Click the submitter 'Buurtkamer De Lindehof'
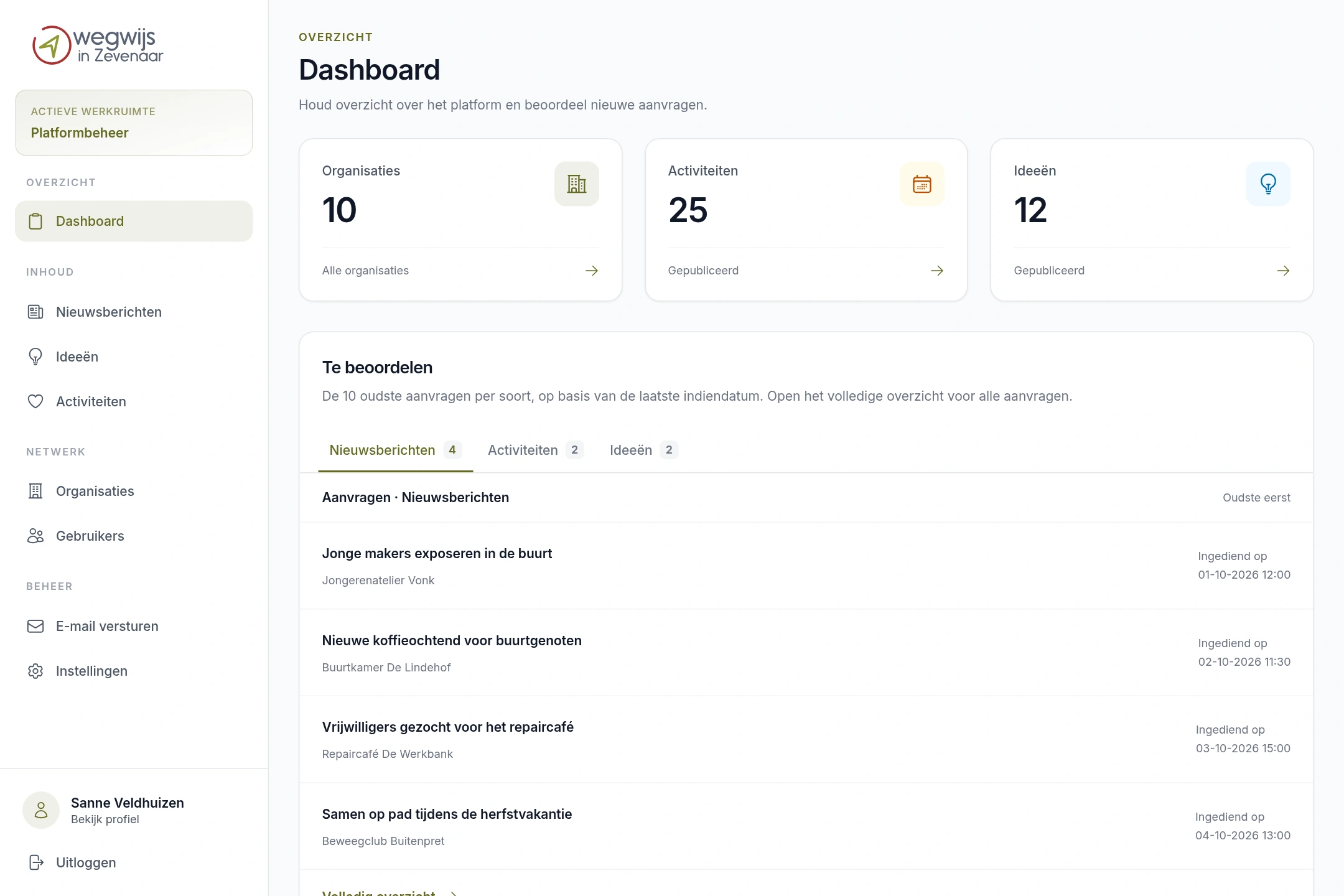 (x=386, y=668)
